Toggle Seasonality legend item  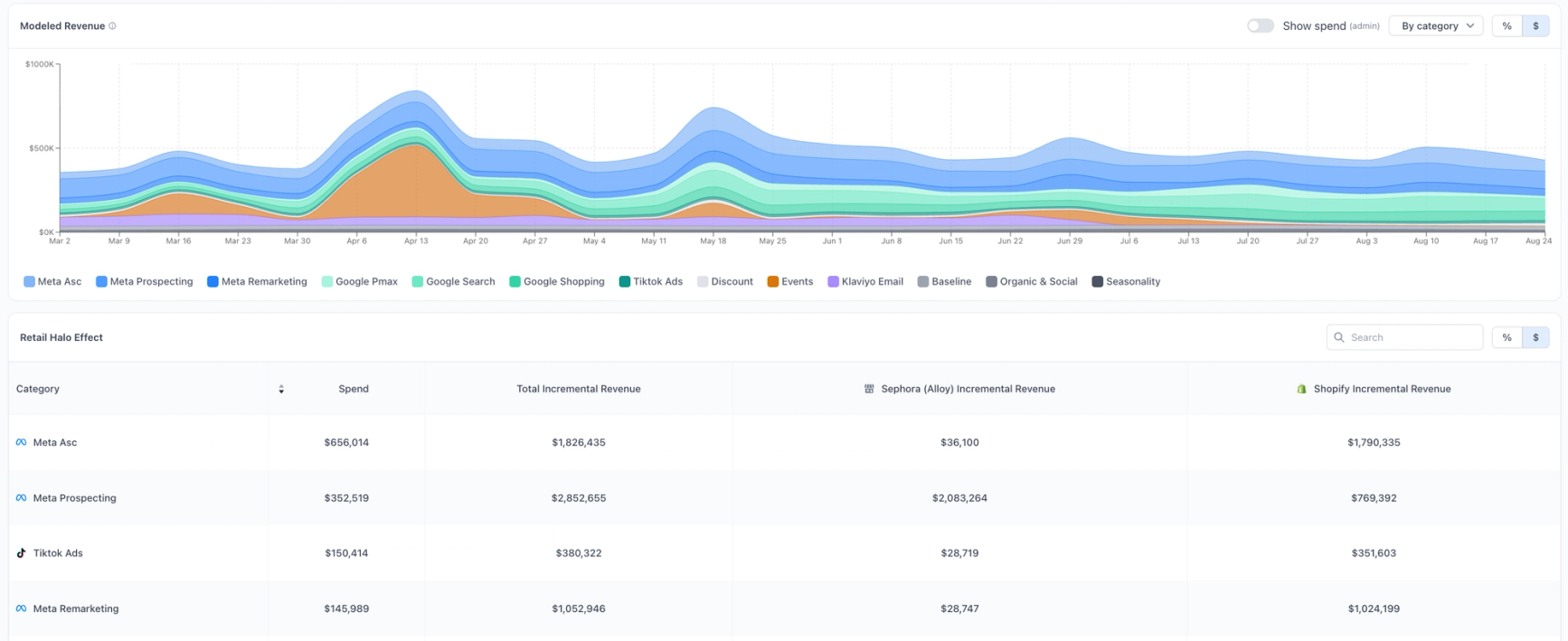(1125, 282)
